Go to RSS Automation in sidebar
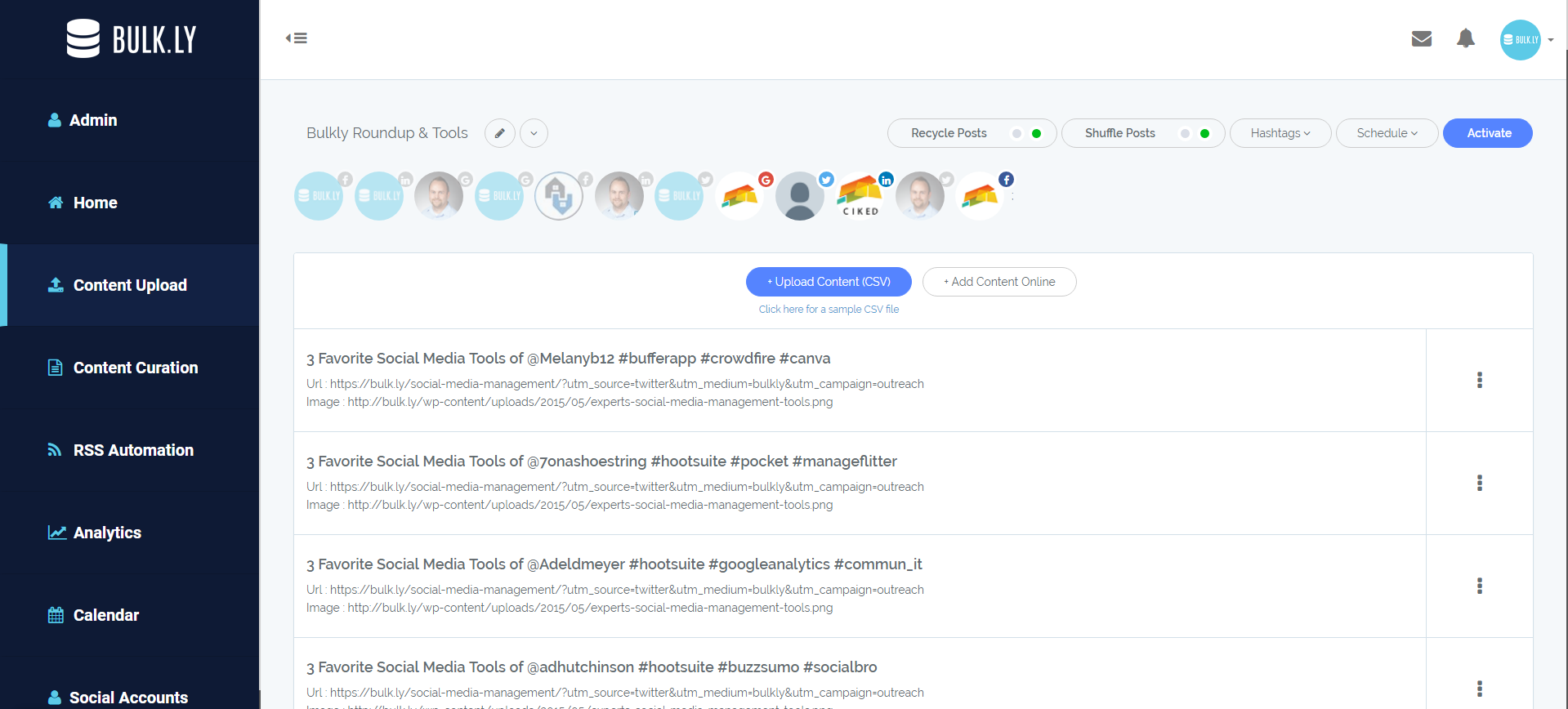Viewport: 1568px width, 709px height. [133, 450]
